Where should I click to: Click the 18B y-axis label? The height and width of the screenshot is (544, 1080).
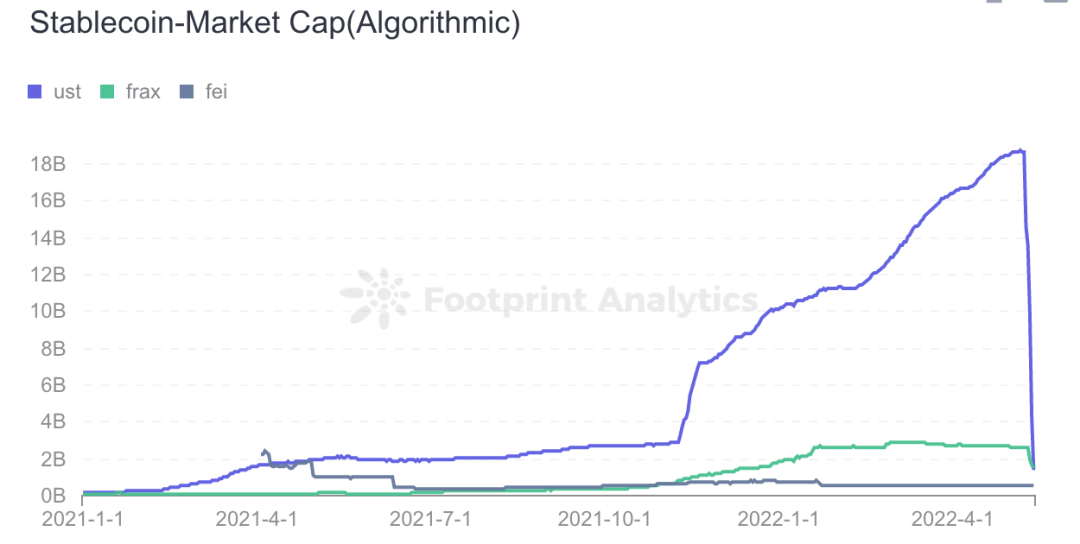48,164
